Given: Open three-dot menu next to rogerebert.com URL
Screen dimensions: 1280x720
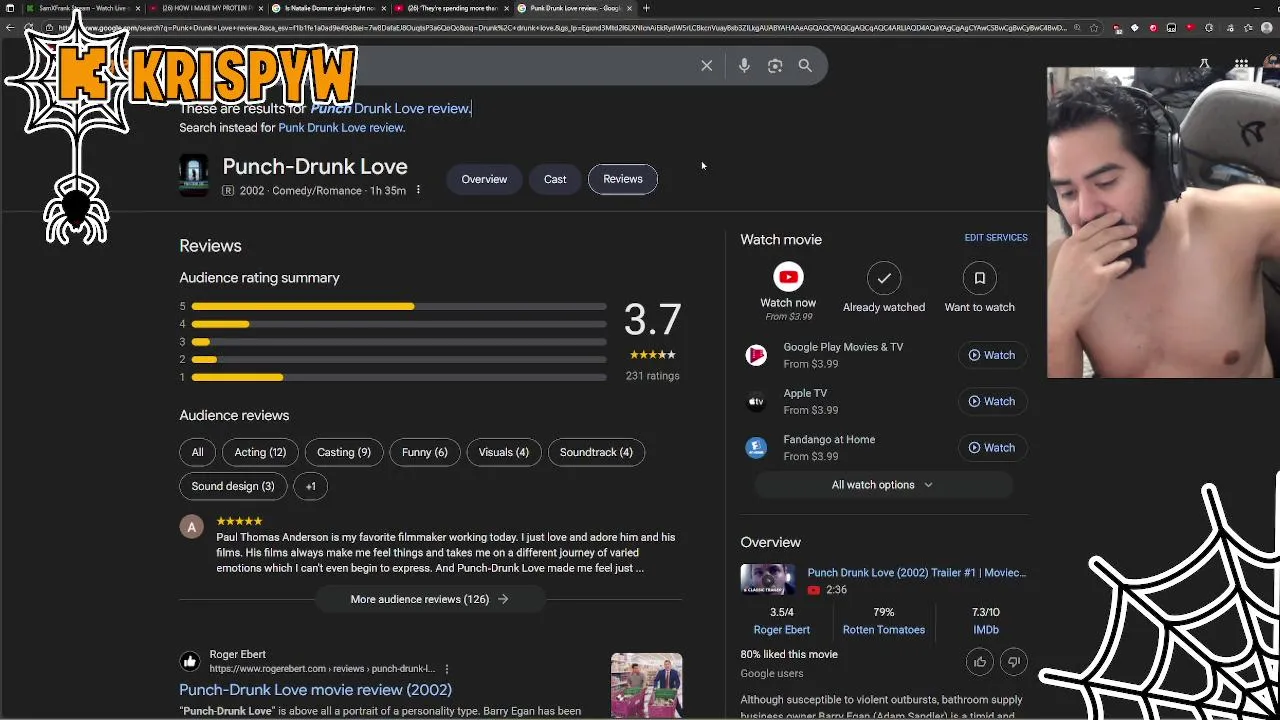Looking at the screenshot, I should (447, 669).
